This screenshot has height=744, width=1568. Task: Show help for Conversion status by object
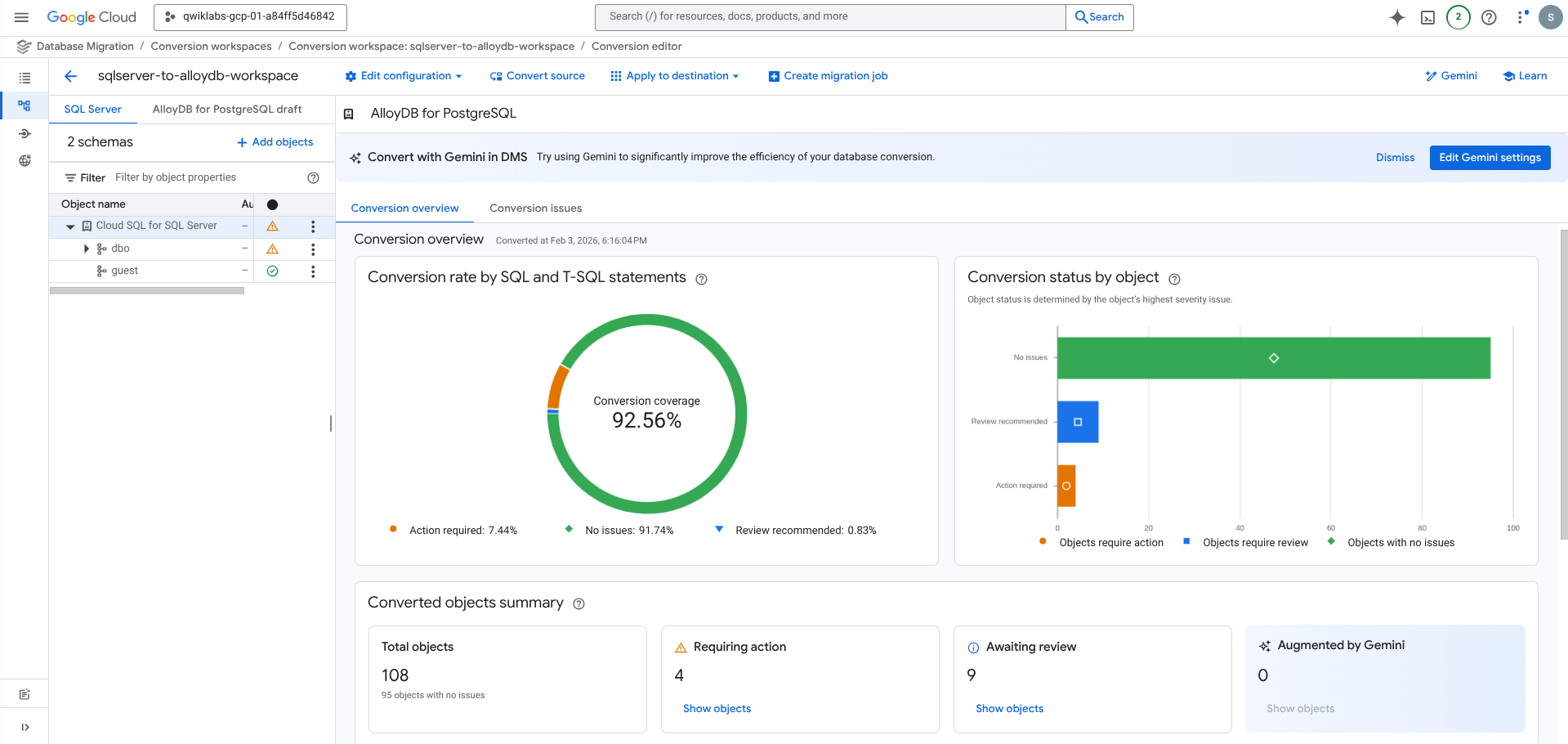pos(1174,279)
